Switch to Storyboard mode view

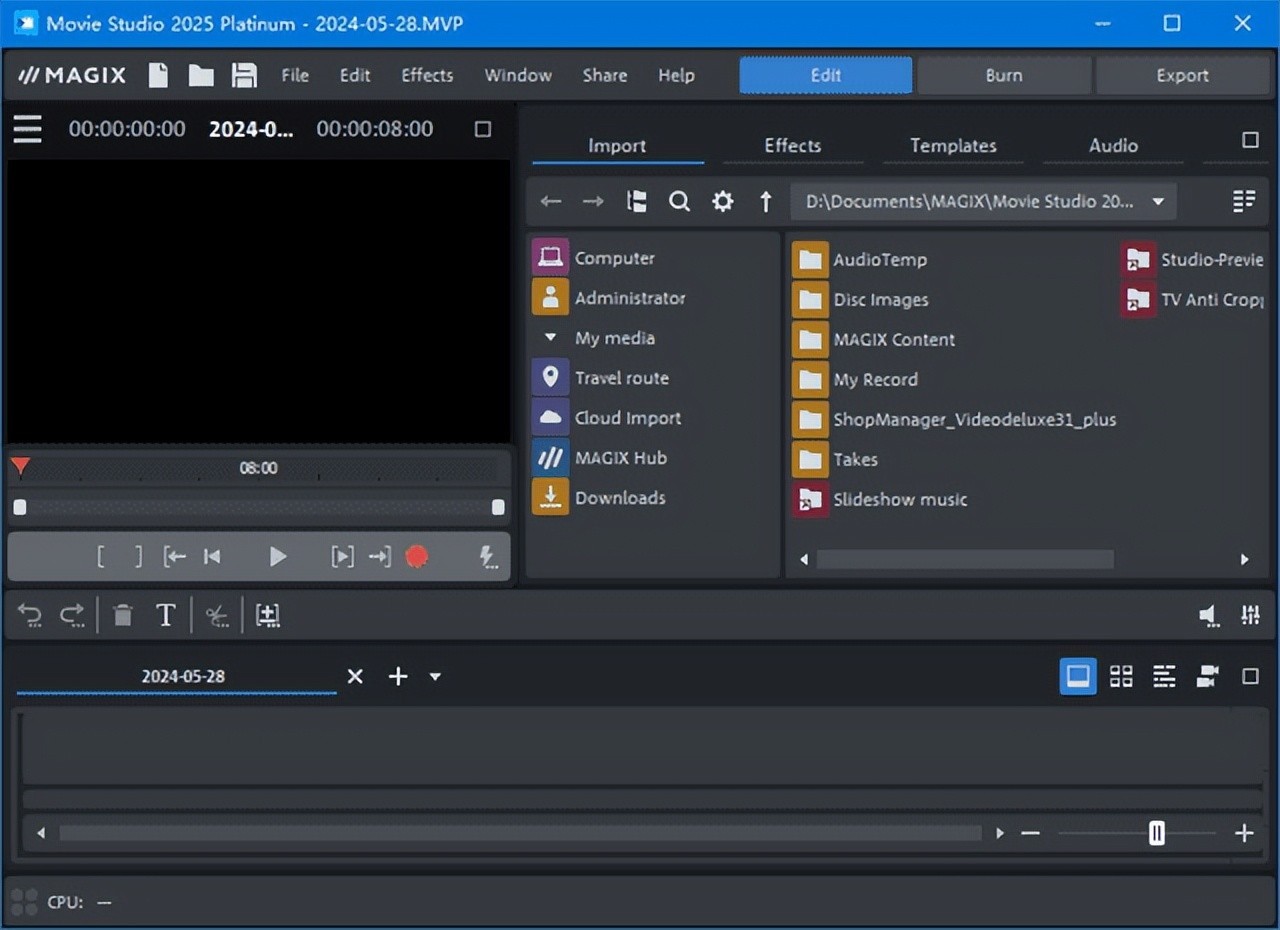coord(1077,677)
